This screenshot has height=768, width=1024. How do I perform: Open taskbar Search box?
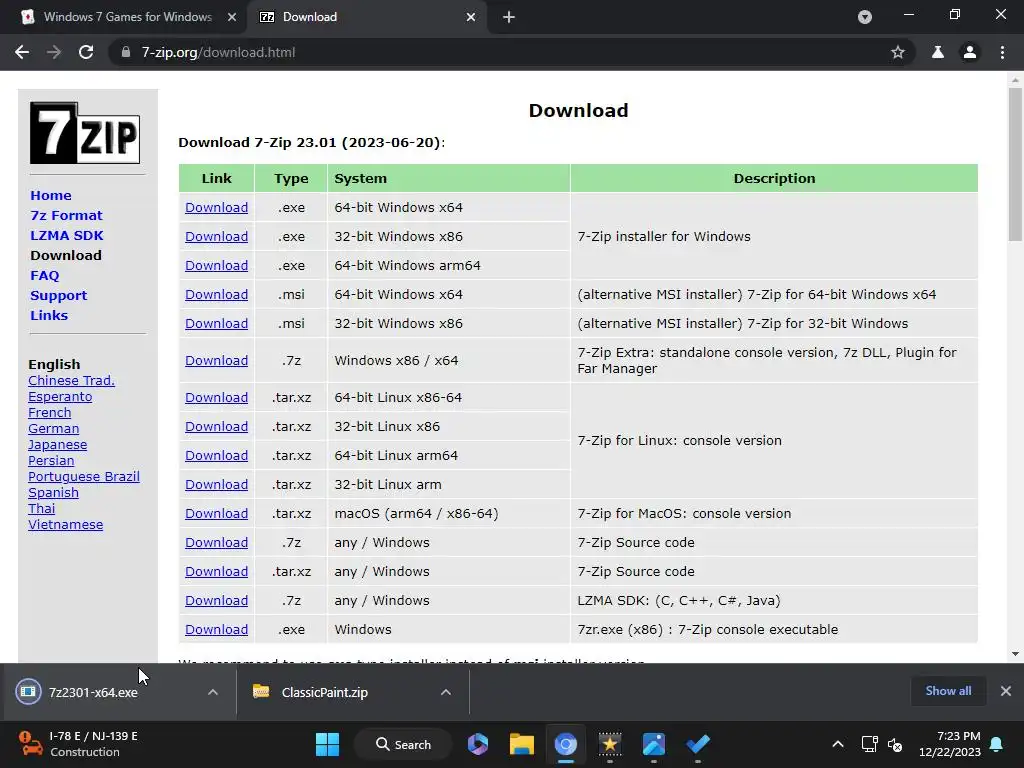tap(403, 744)
